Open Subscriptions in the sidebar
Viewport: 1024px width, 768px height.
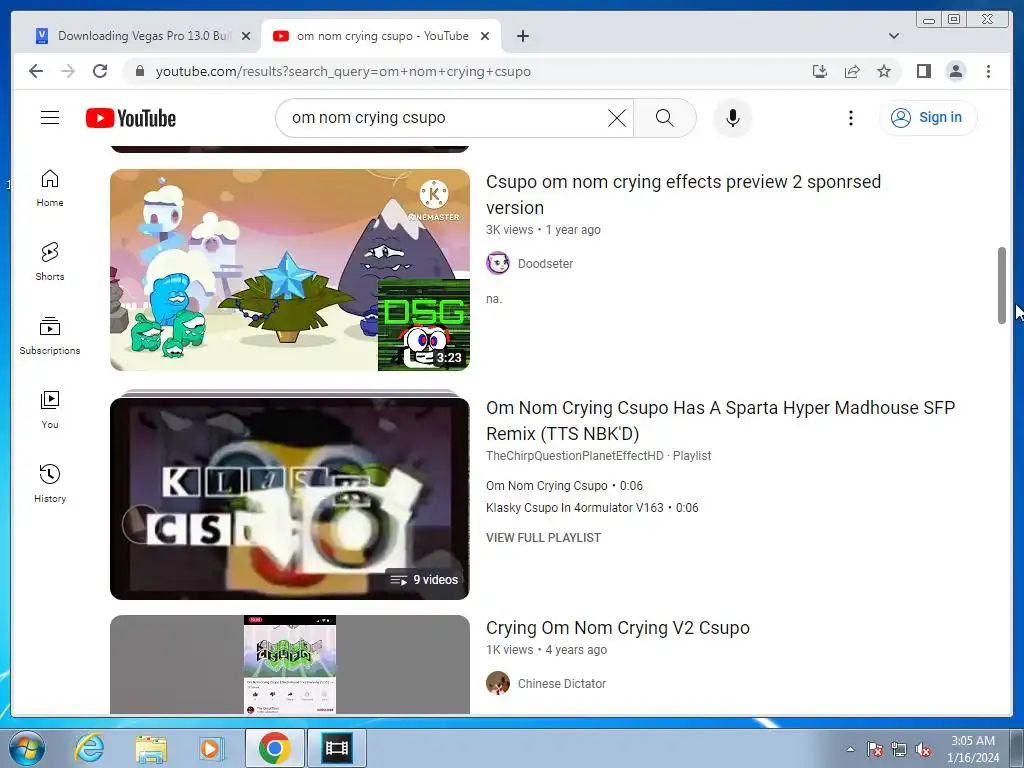(50, 336)
